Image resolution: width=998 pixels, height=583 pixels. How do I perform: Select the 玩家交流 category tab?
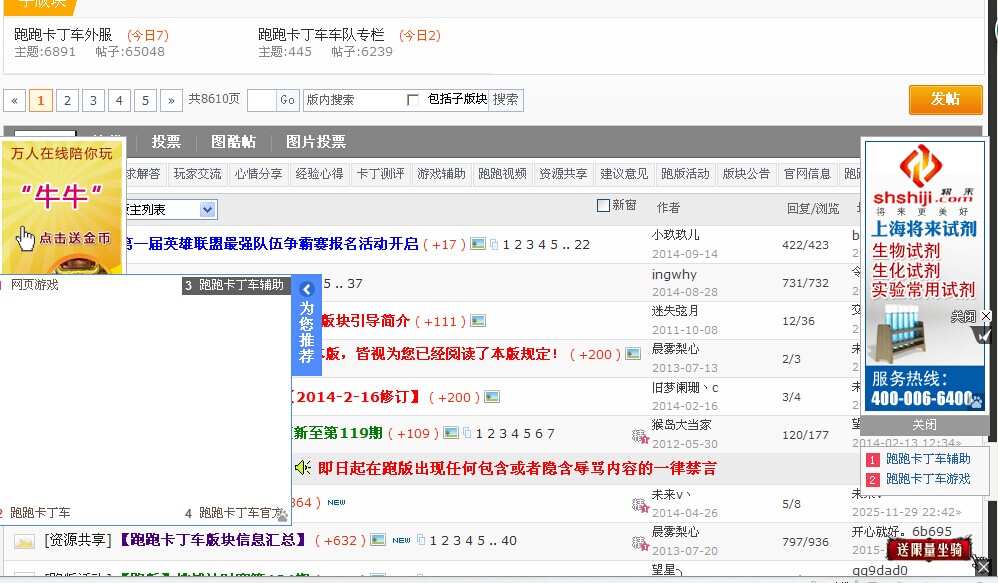pos(197,174)
